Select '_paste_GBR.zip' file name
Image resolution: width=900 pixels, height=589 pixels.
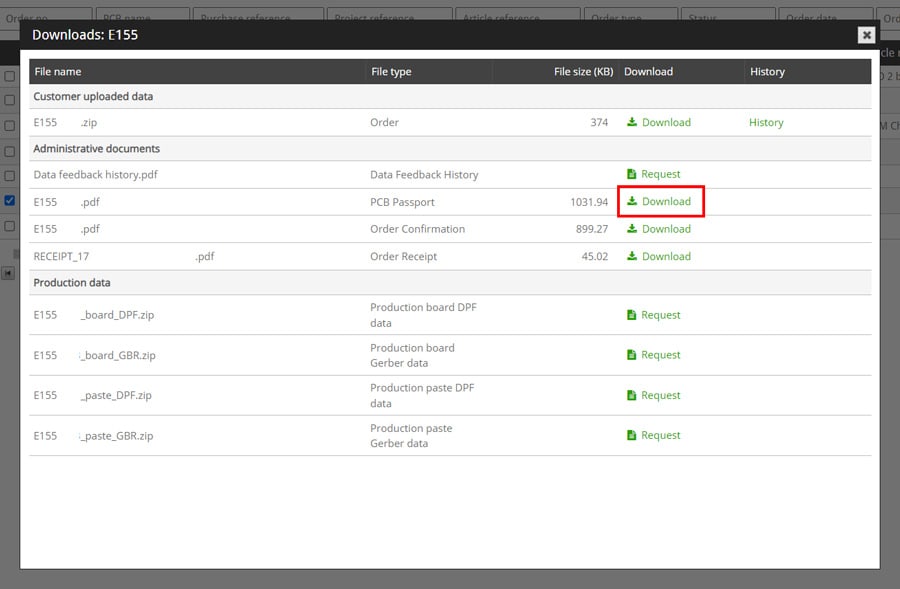[117, 436]
